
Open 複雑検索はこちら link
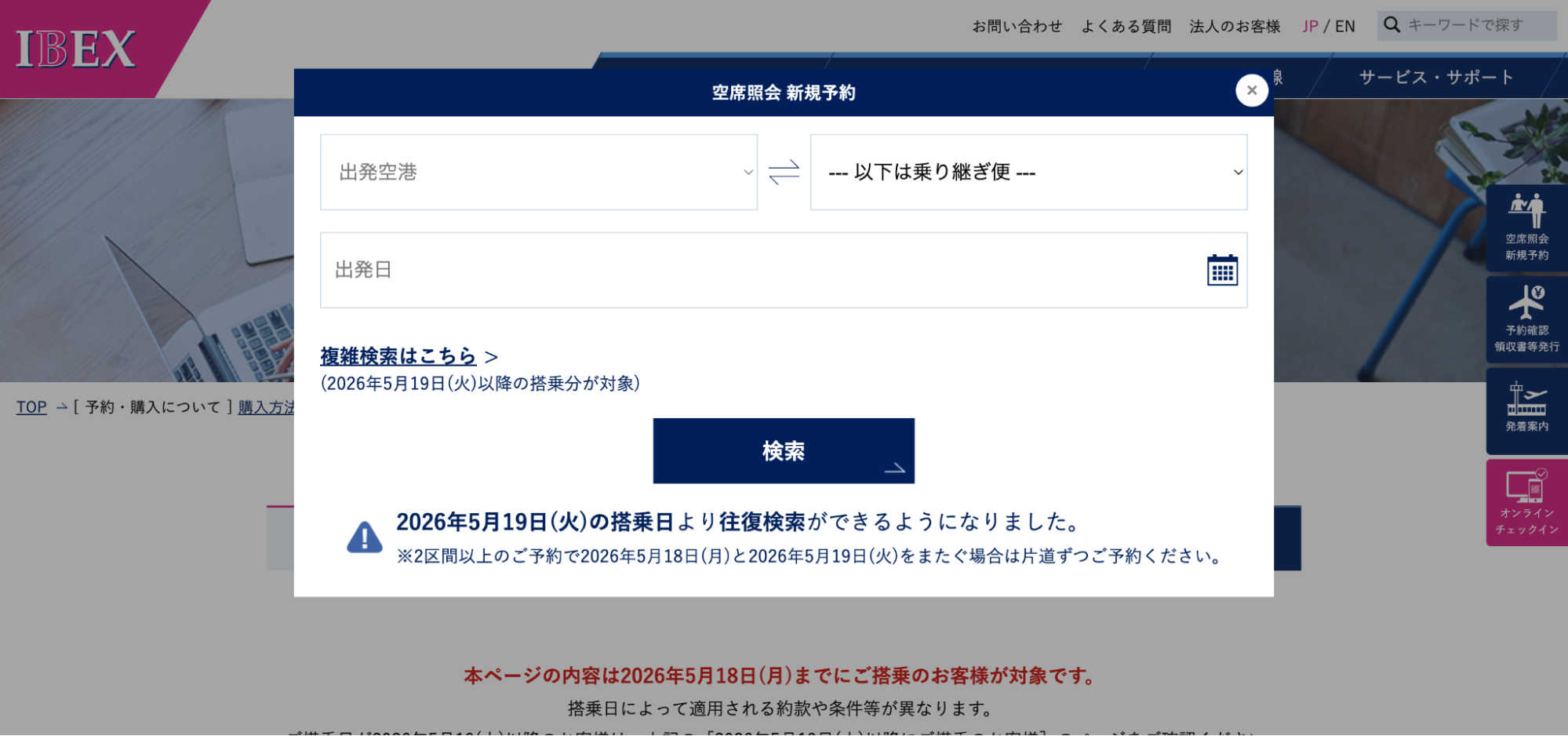398,356
